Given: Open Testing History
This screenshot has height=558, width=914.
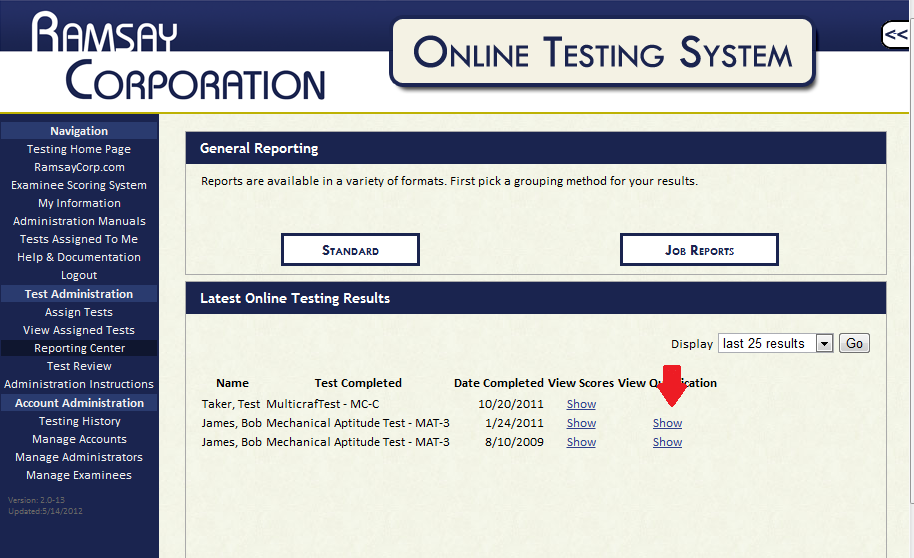Looking at the screenshot, I should point(79,421).
